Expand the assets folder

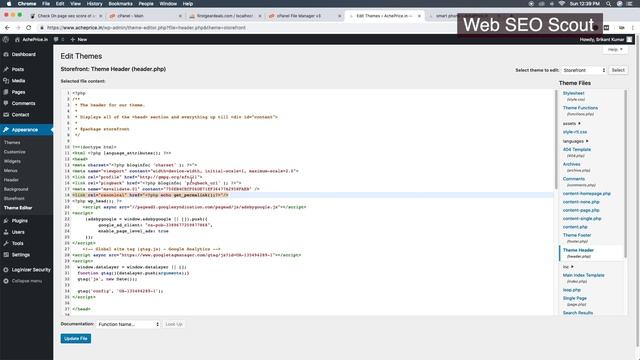point(571,124)
